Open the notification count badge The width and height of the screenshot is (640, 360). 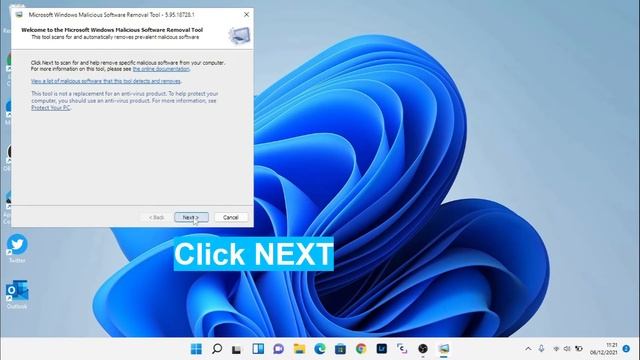click(626, 349)
